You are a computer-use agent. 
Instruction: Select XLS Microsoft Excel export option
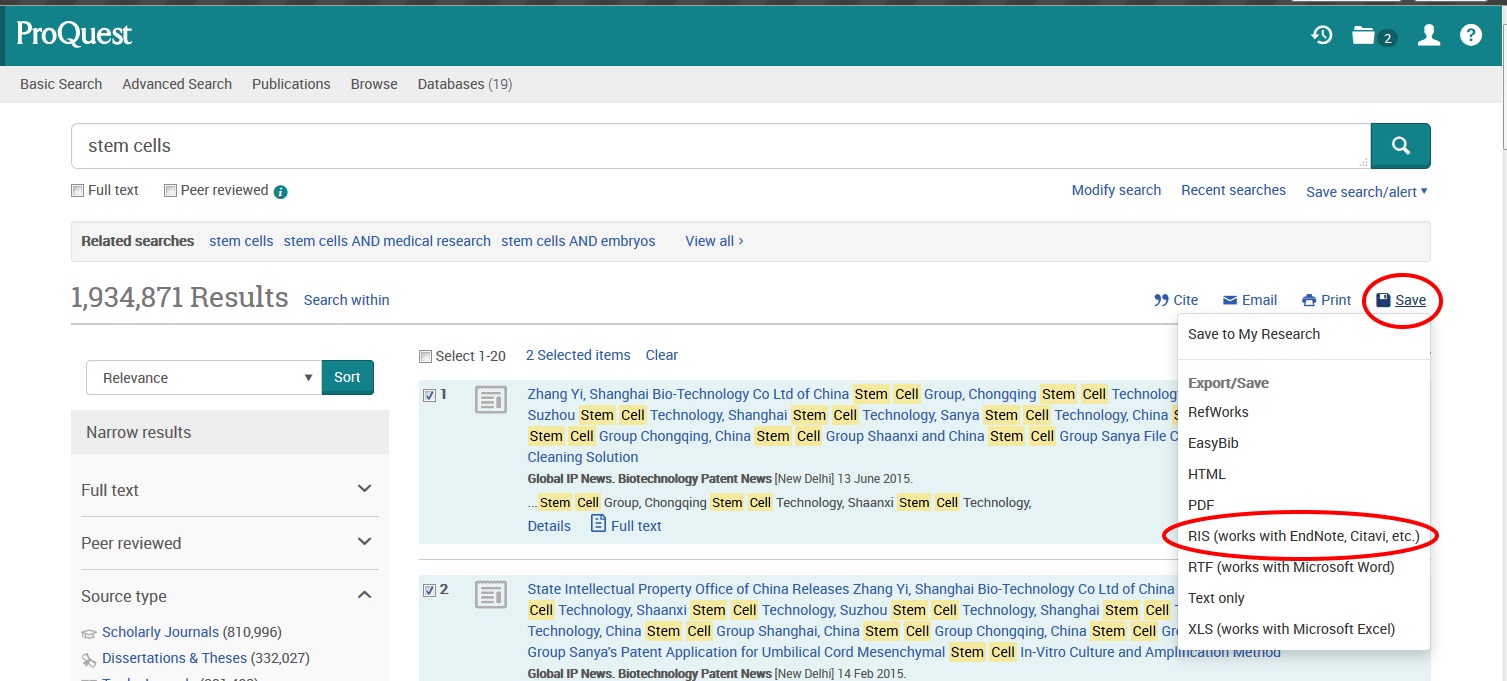tap(1291, 629)
